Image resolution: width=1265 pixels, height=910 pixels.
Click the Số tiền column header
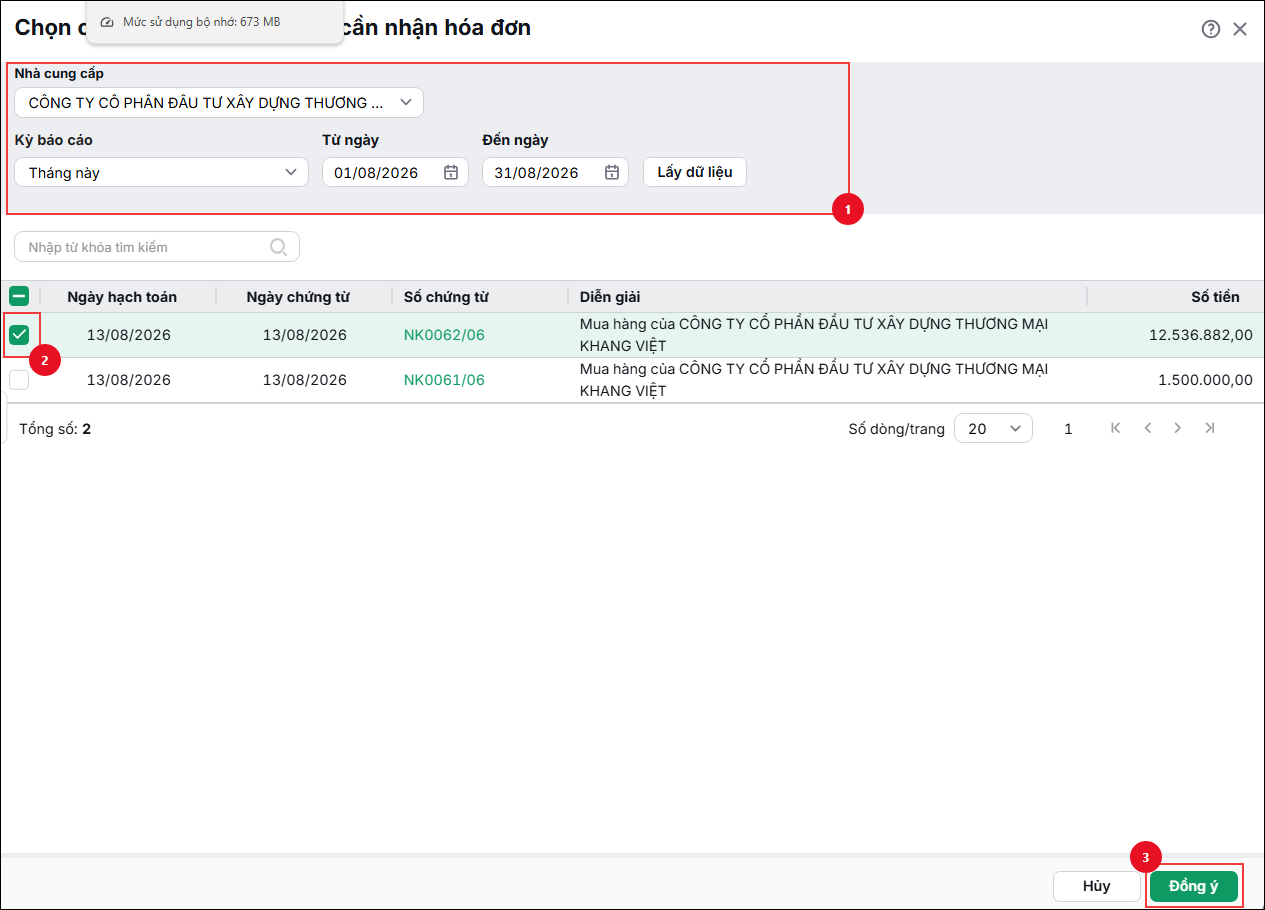pos(1215,297)
